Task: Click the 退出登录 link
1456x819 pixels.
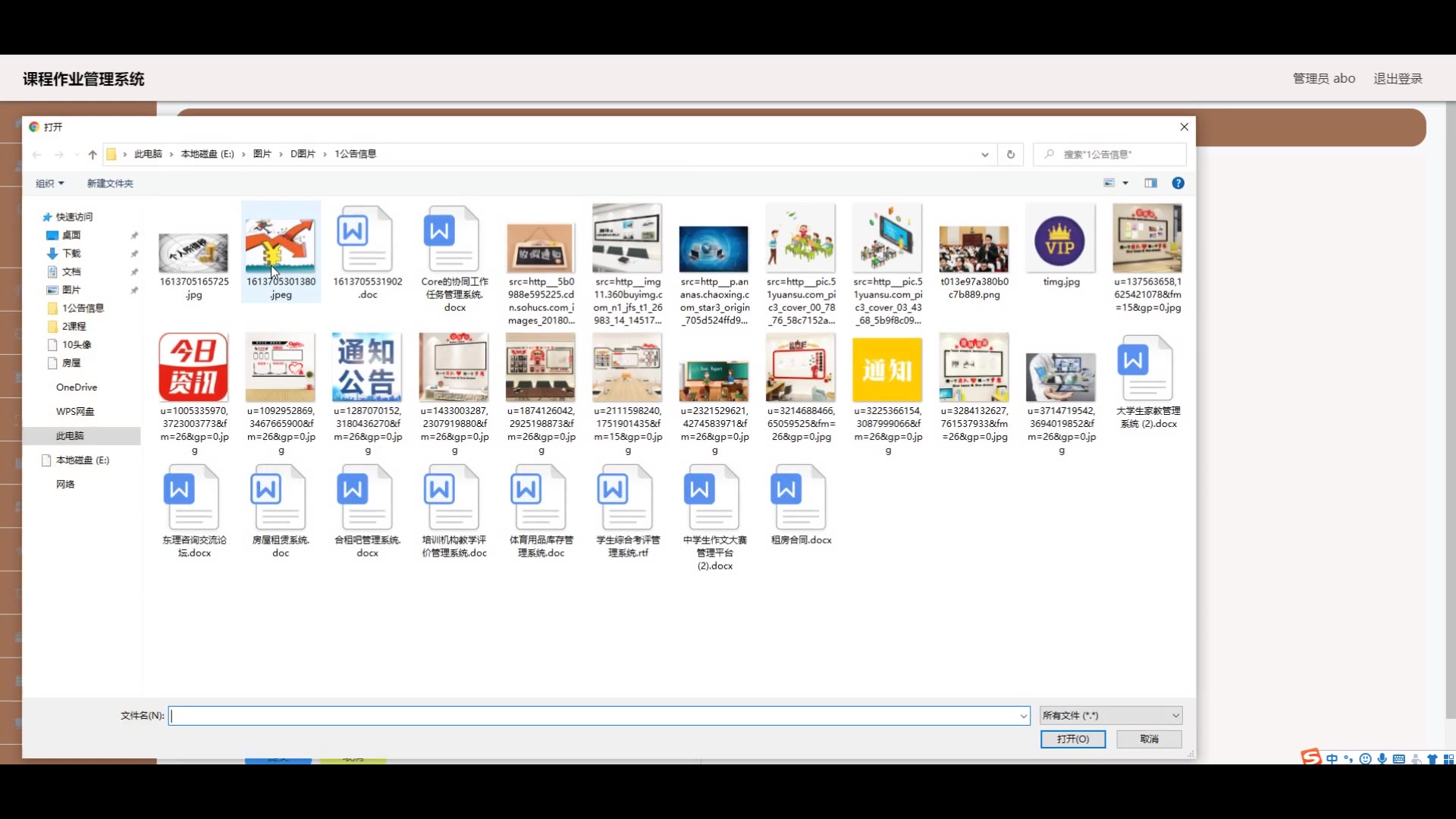Action: coord(1397,79)
